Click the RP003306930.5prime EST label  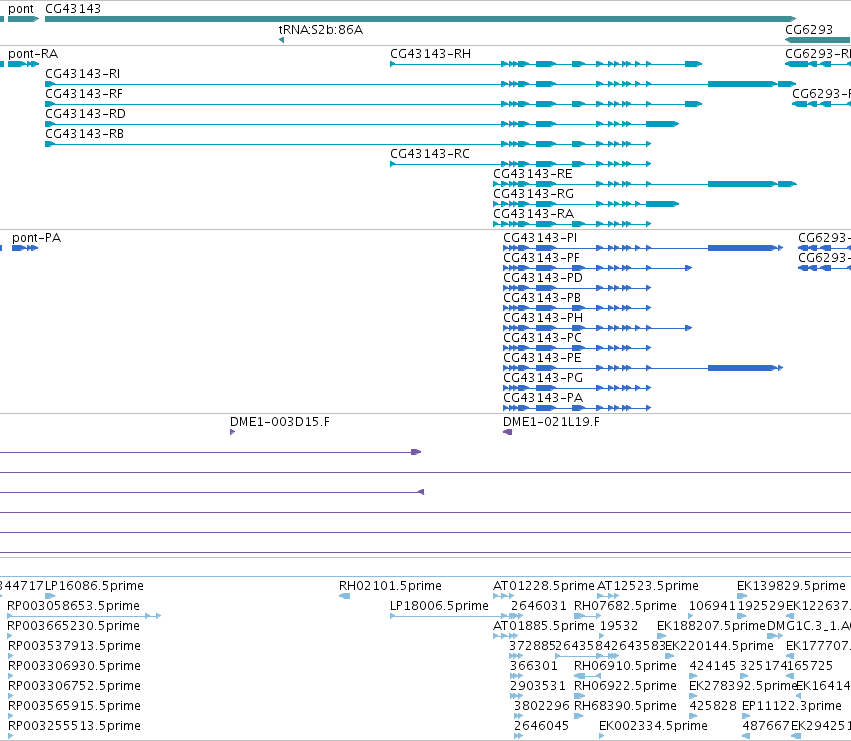(74, 666)
